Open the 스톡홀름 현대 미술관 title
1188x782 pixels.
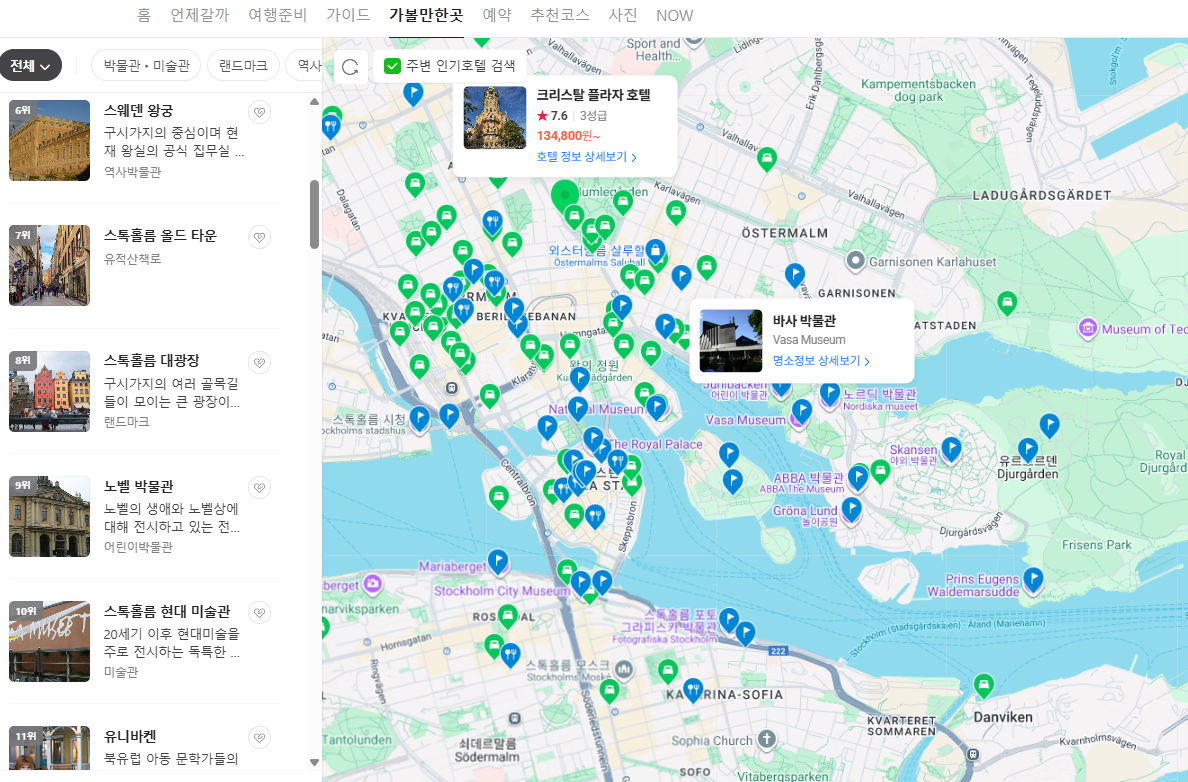pyautogui.click(x=167, y=611)
